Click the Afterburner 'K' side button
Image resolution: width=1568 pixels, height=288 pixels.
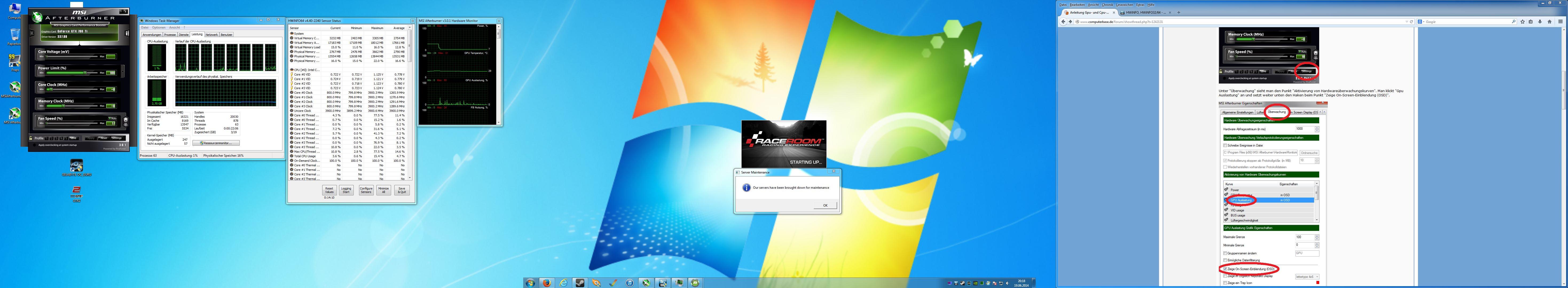(x=32, y=33)
